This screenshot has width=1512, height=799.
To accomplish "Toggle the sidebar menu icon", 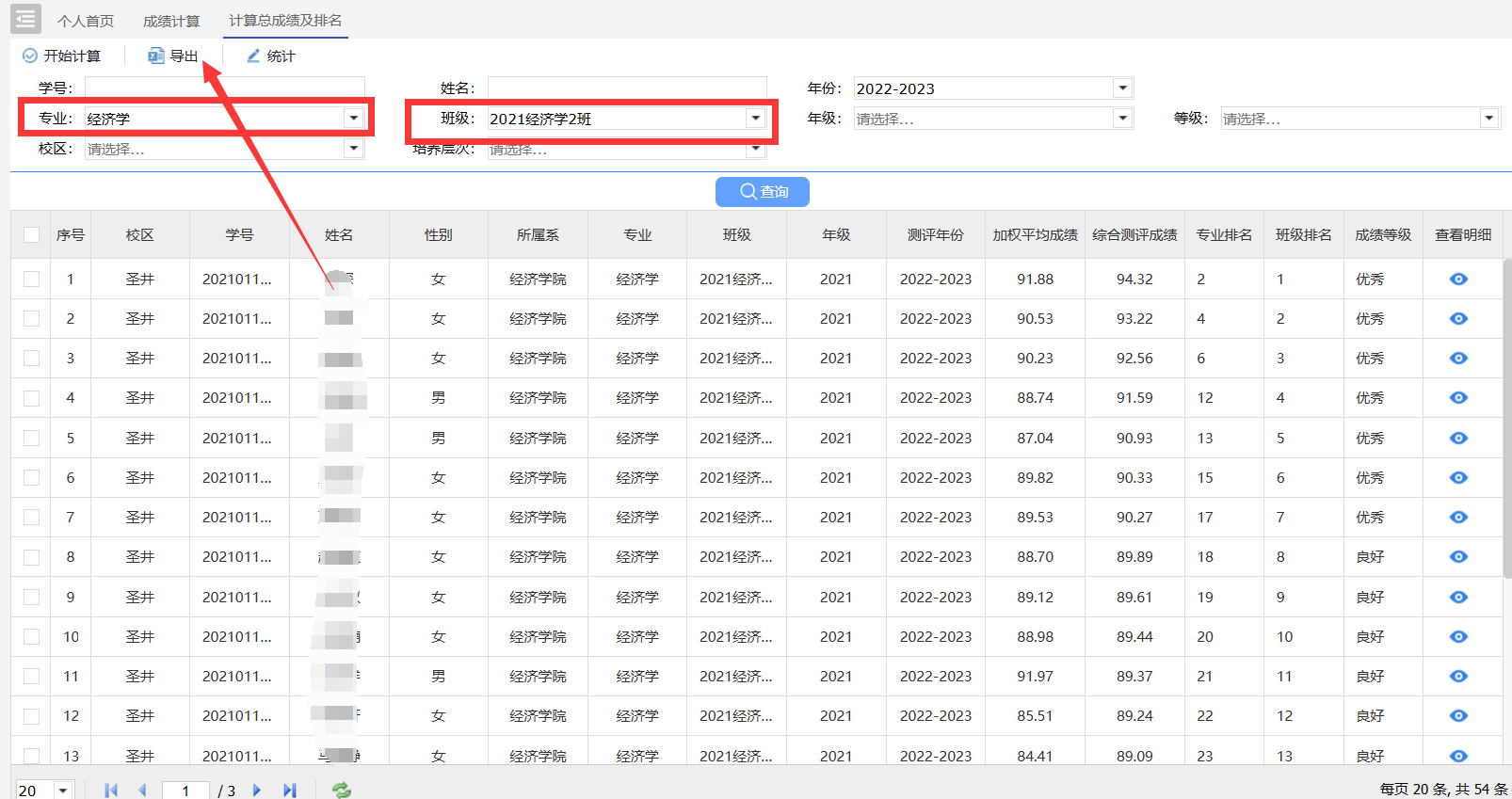I will click(25, 18).
